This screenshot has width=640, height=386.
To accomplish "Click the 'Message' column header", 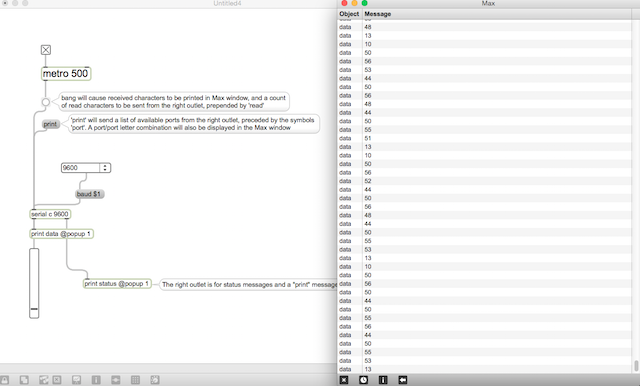I will pyautogui.click(x=378, y=14).
